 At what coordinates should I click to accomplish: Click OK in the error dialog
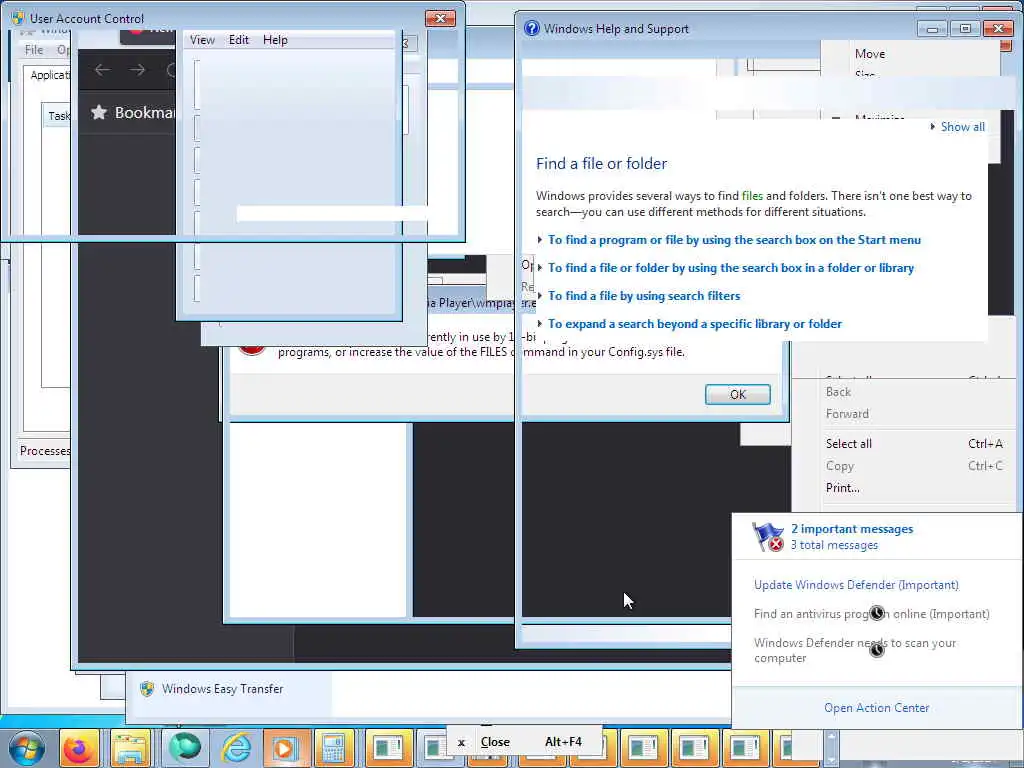pyautogui.click(x=737, y=394)
